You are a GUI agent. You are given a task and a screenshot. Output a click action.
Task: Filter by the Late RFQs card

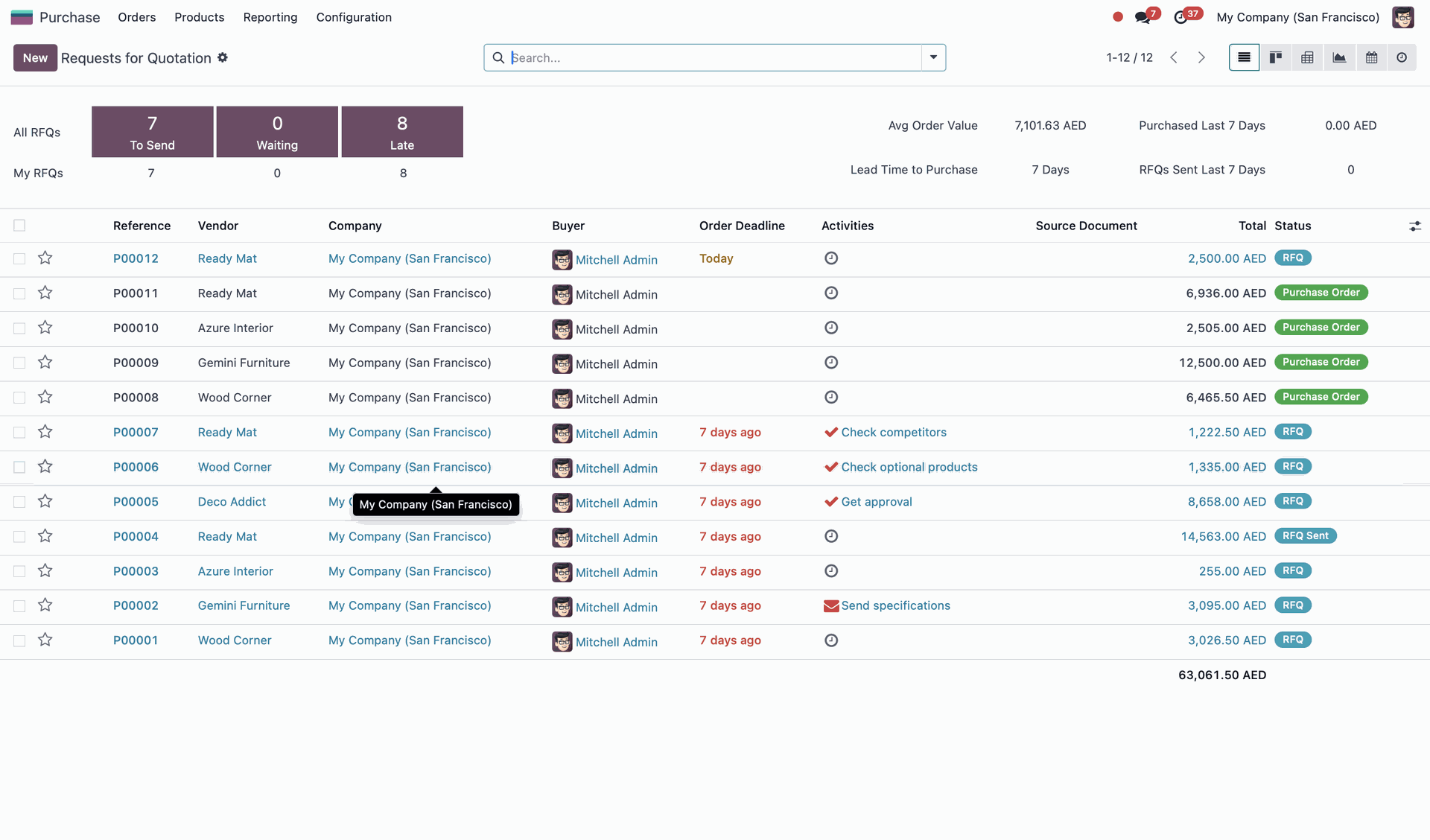click(402, 132)
